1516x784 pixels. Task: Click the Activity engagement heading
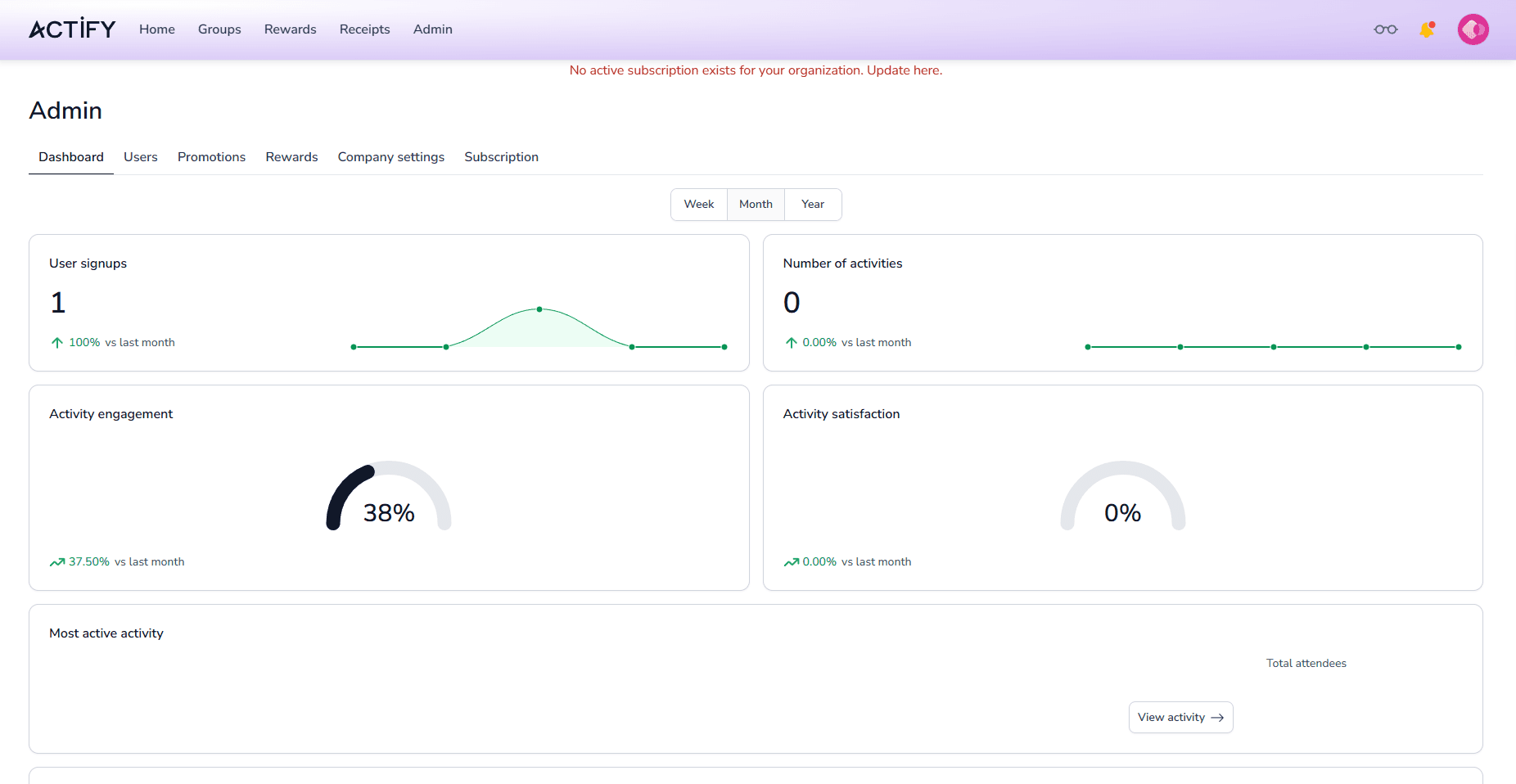pyautogui.click(x=111, y=414)
